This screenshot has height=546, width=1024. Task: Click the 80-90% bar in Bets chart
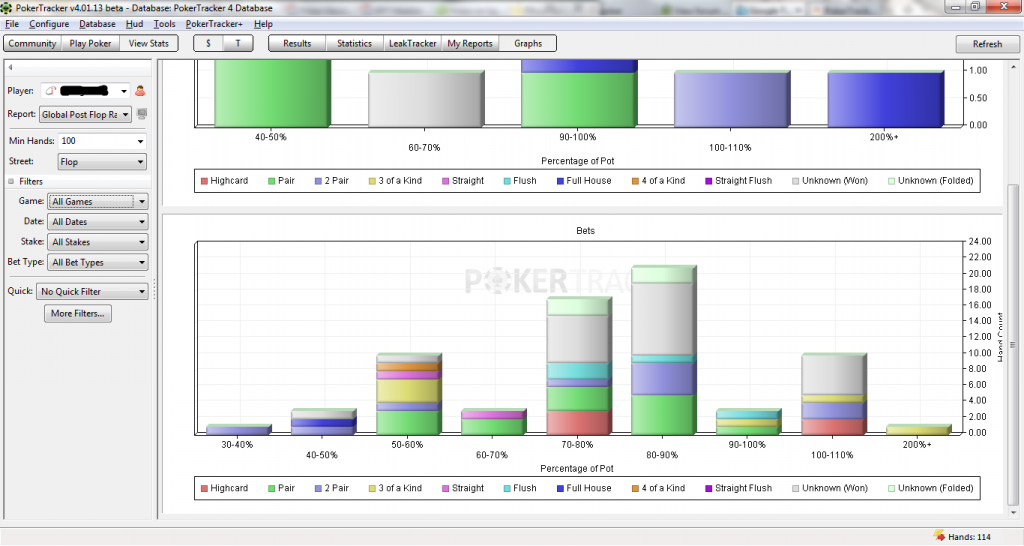662,351
